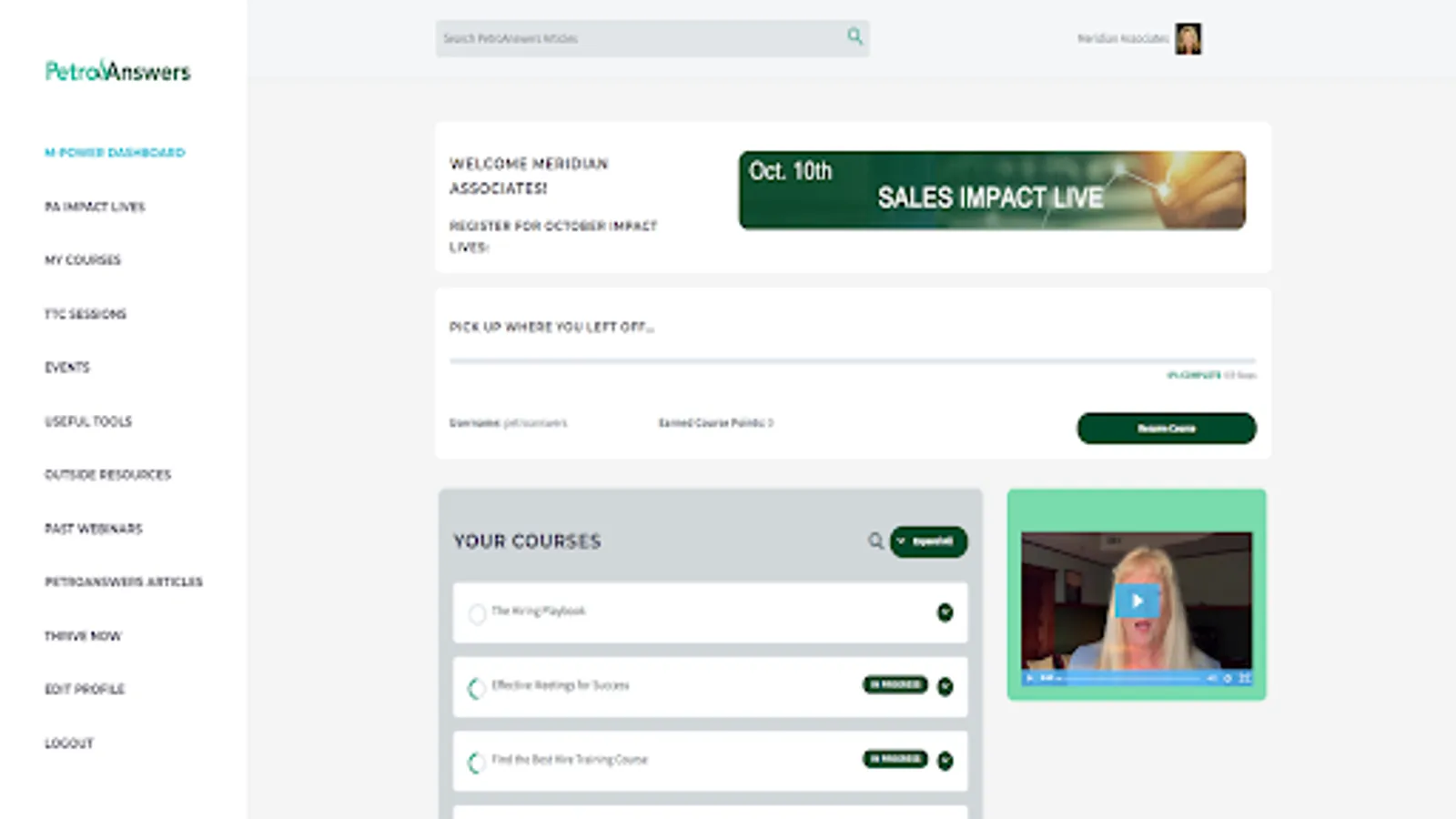Click the small play icon in video controls
Viewport: 1456px width, 819px height.
point(1030,678)
